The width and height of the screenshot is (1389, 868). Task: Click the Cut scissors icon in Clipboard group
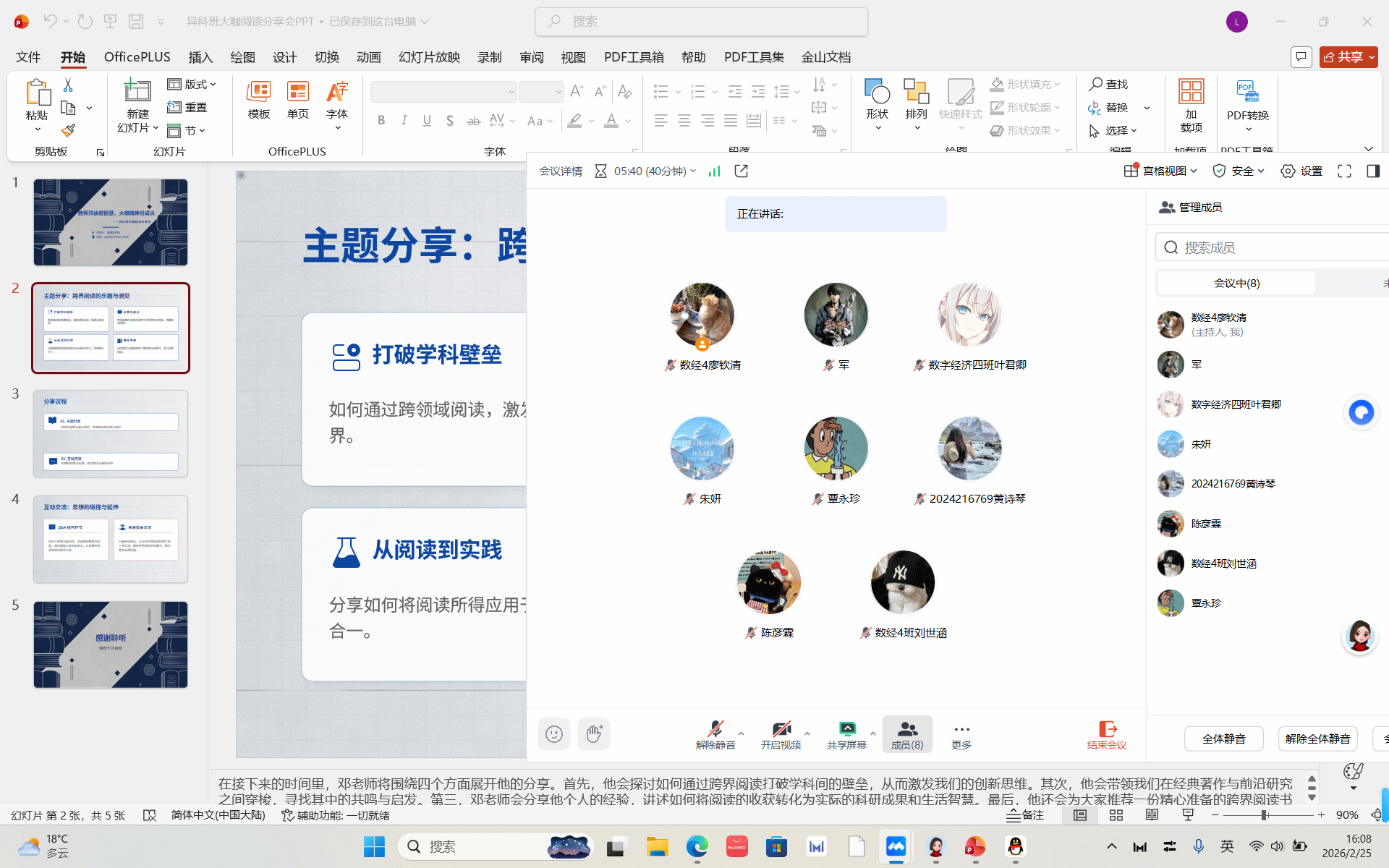tap(68, 85)
